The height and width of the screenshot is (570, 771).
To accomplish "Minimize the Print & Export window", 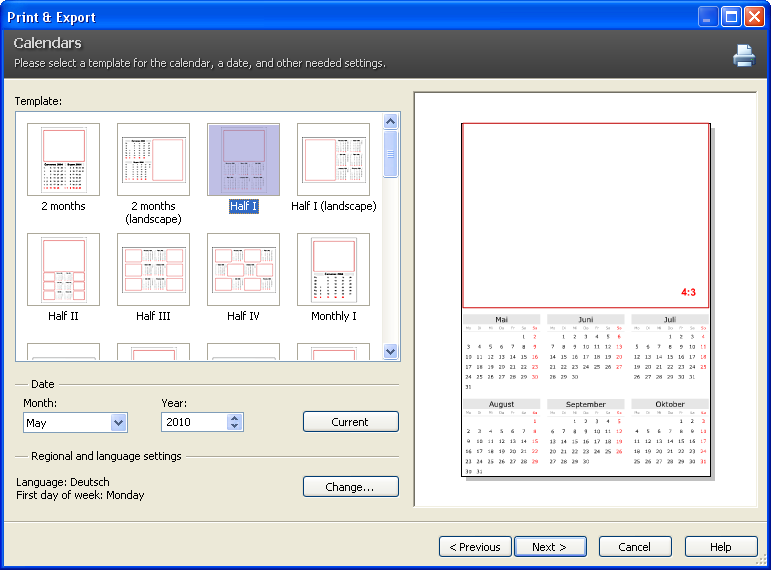I will pyautogui.click(x=708, y=17).
